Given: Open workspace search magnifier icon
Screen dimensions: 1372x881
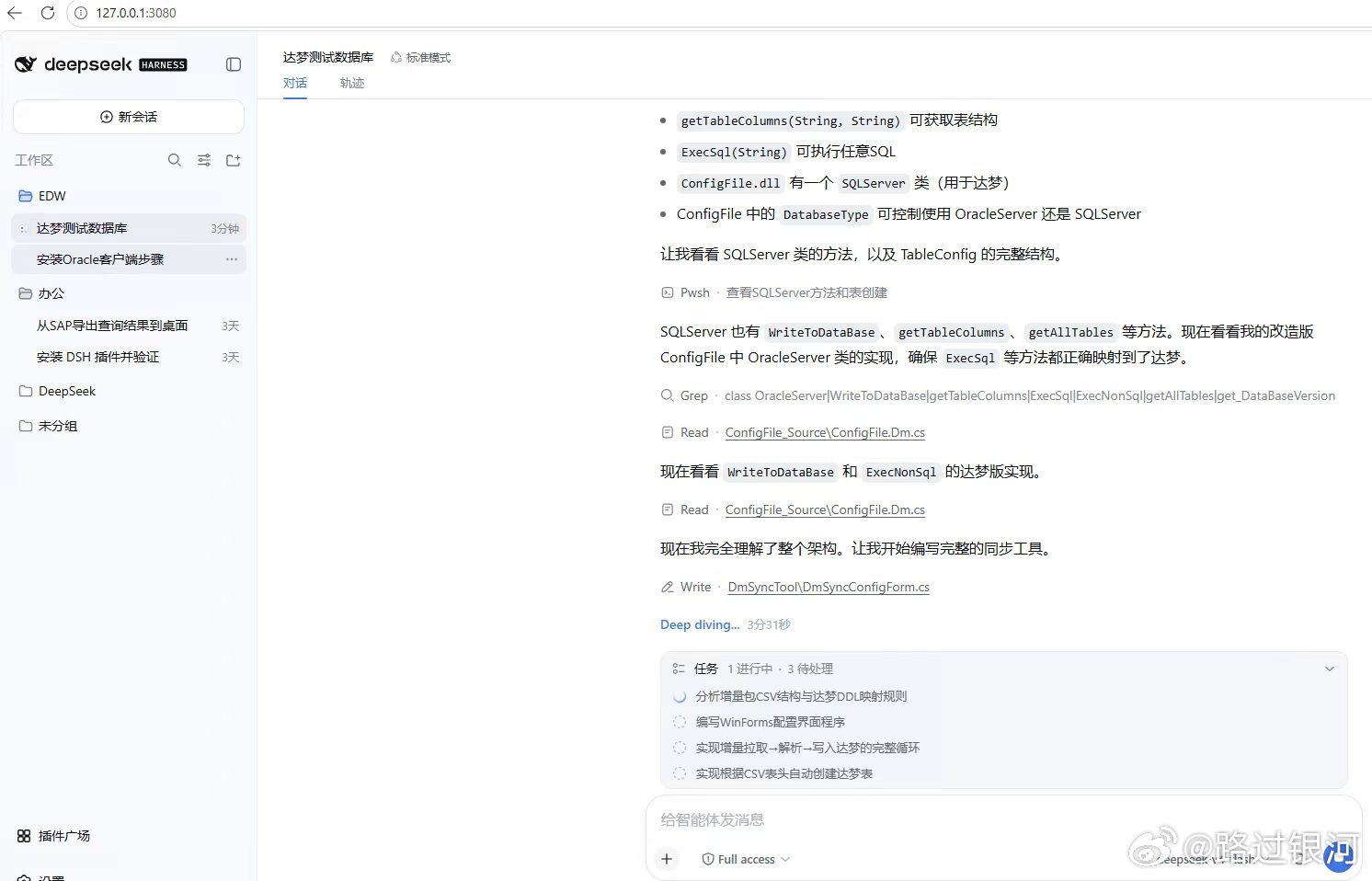Looking at the screenshot, I should pyautogui.click(x=175, y=160).
